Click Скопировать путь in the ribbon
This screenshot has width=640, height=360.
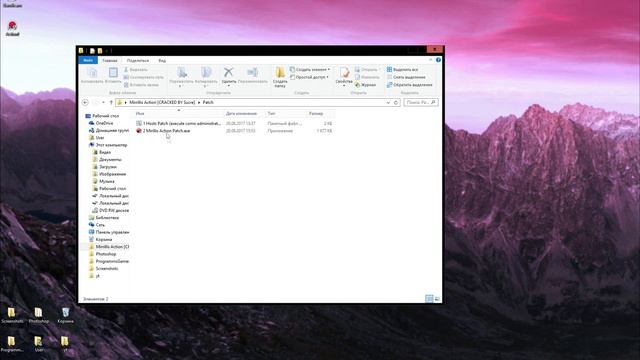tap(143, 77)
